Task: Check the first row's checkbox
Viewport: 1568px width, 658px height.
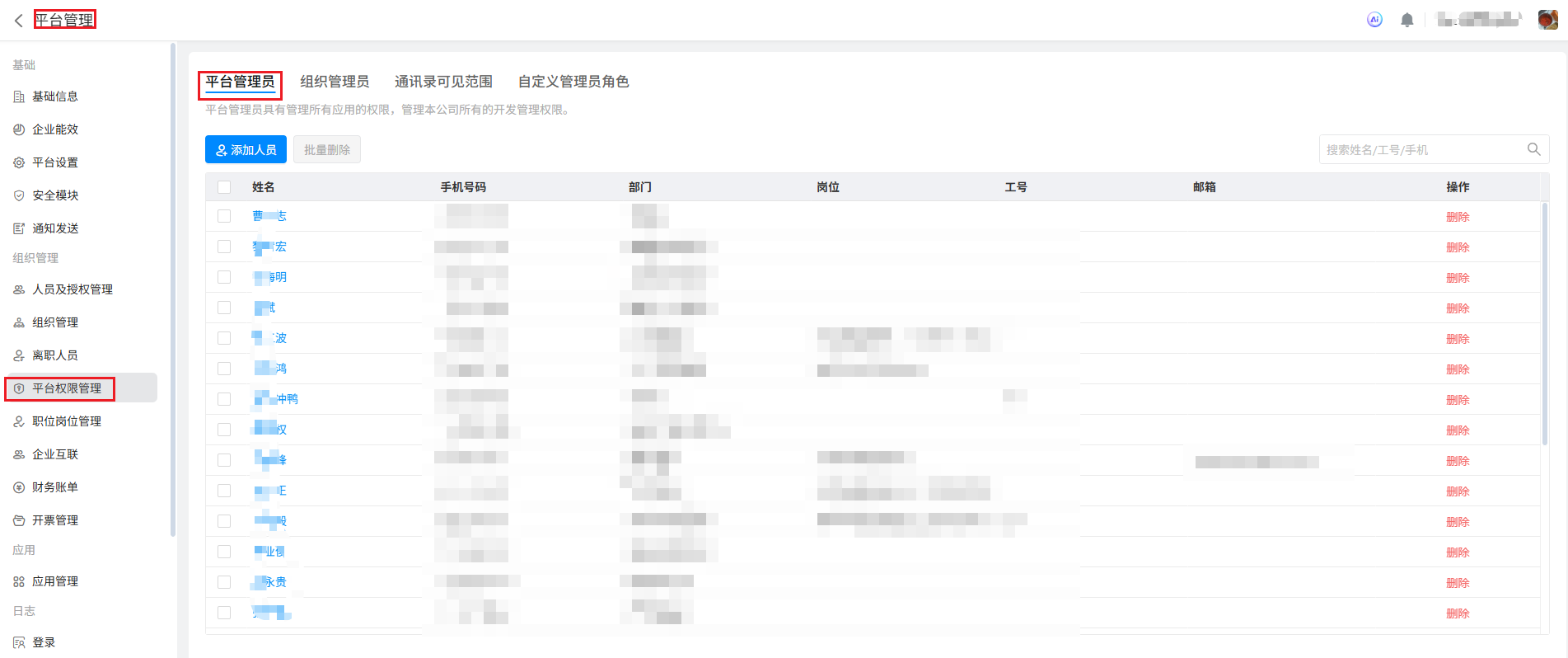Action: point(224,216)
